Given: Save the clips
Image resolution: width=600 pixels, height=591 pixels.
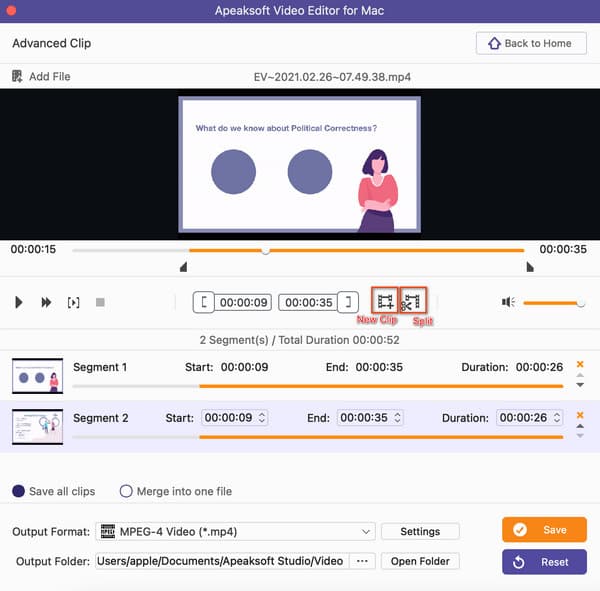Looking at the screenshot, I should click(544, 530).
